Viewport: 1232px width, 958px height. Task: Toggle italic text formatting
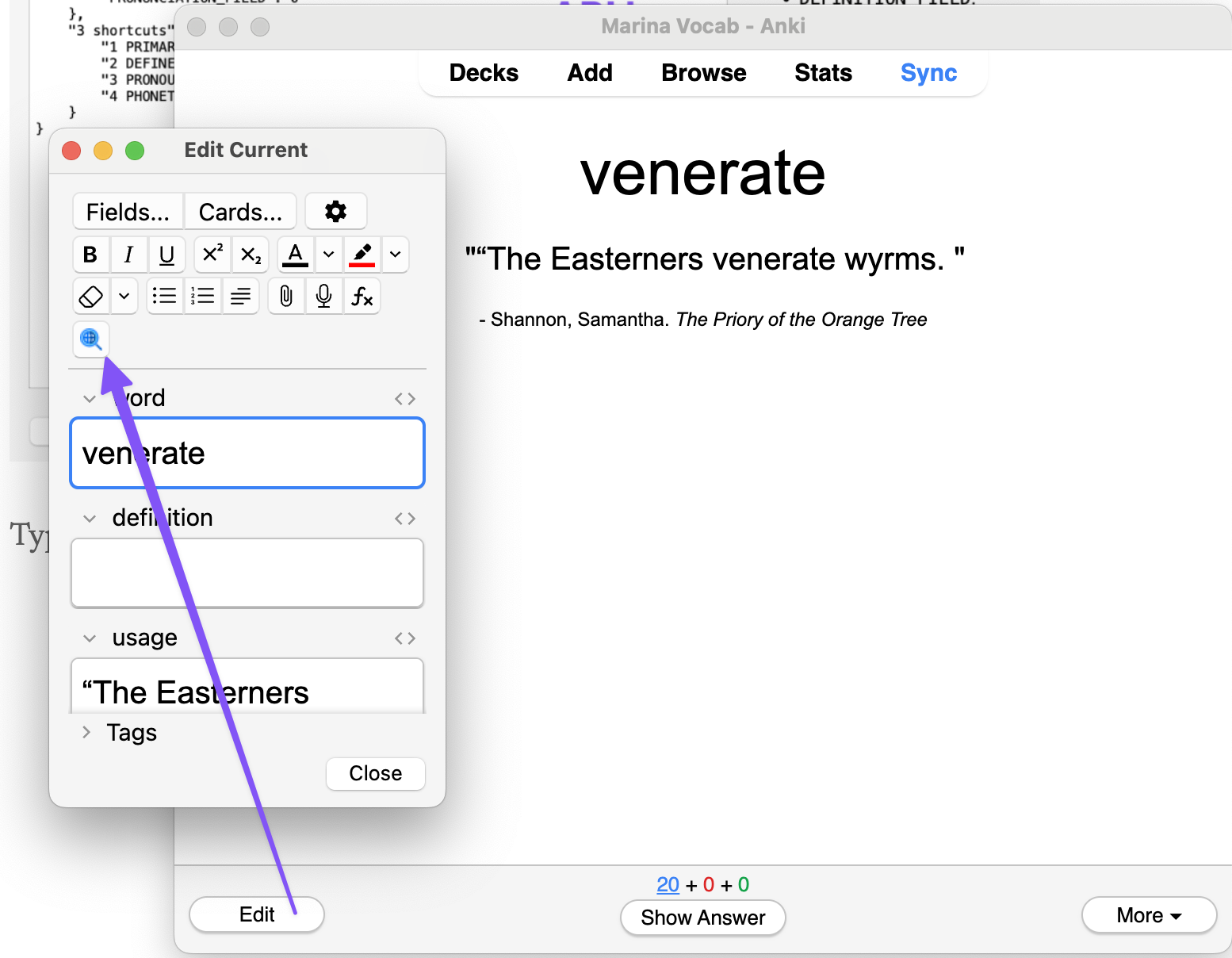coord(128,255)
